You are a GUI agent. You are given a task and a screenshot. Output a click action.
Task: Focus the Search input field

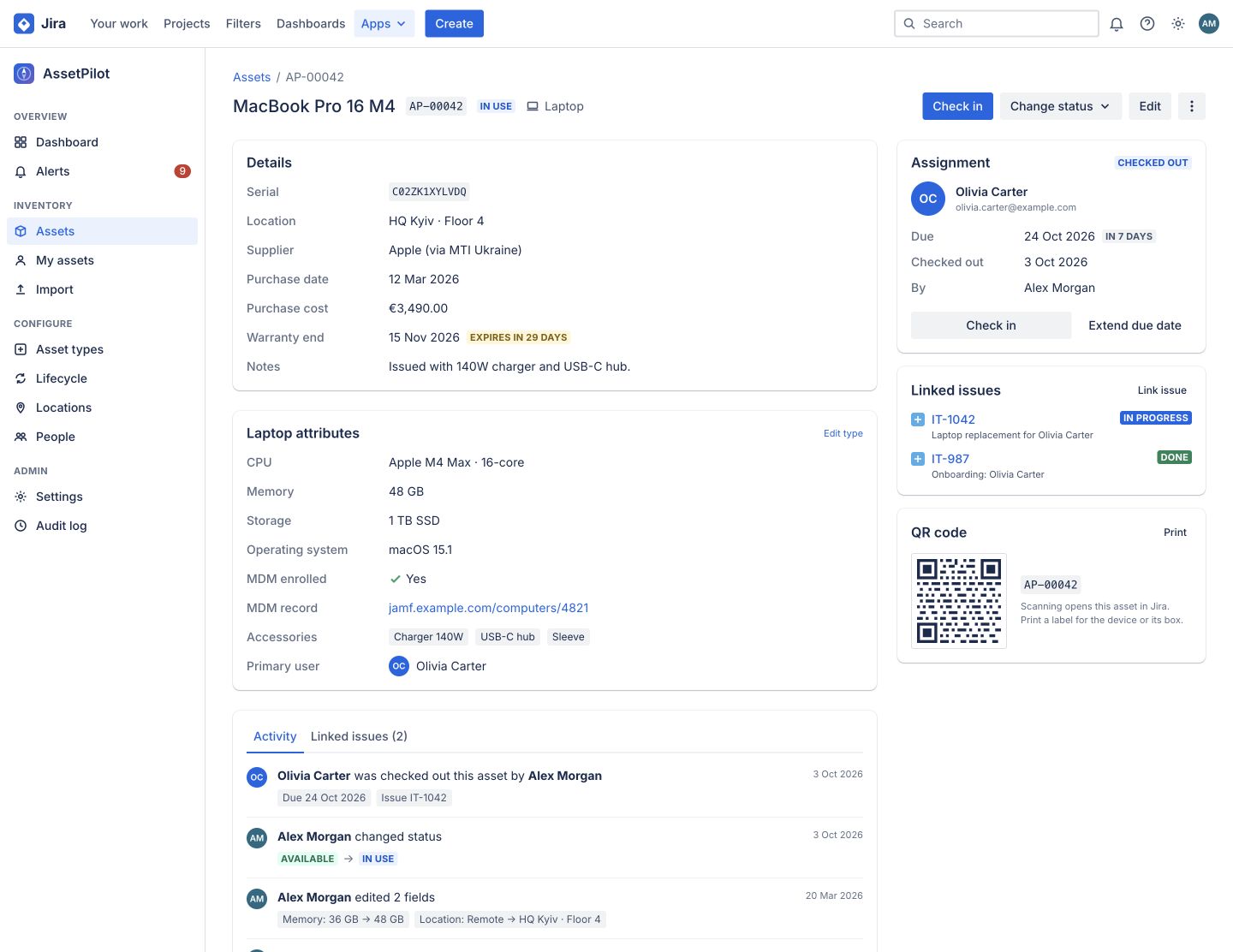point(997,24)
